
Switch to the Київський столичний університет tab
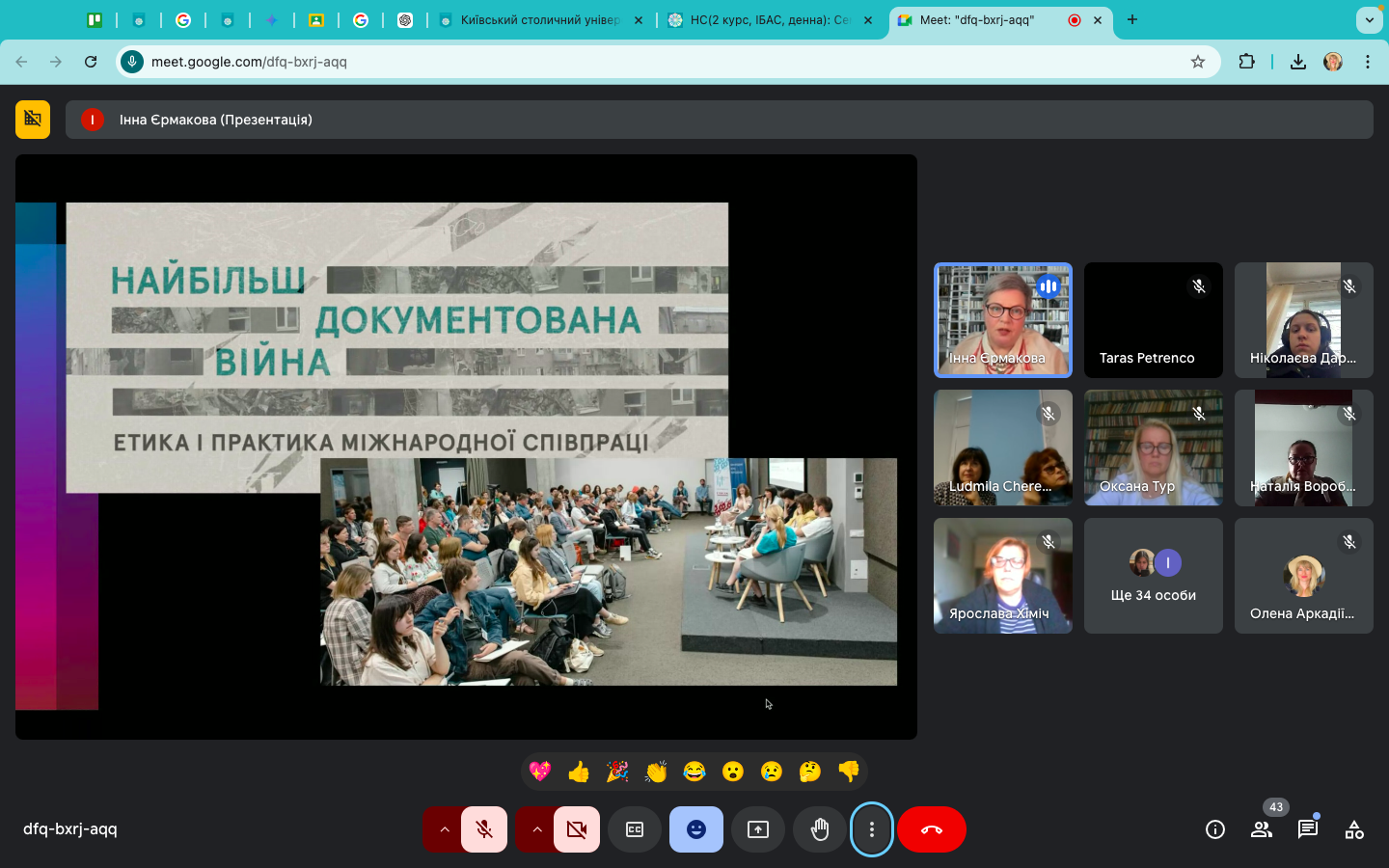pyautogui.click(x=538, y=20)
